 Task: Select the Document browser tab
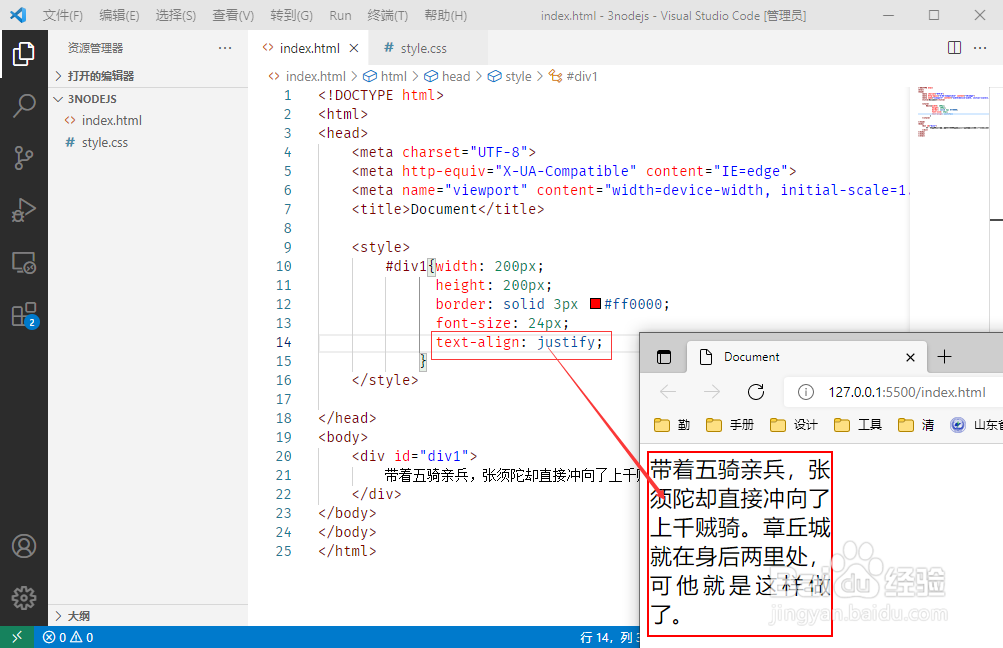(x=807, y=357)
